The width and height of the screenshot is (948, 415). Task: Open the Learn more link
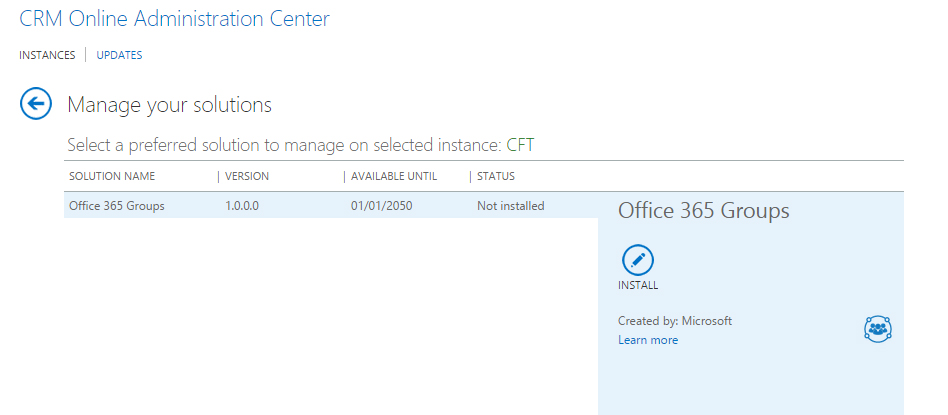click(x=648, y=340)
